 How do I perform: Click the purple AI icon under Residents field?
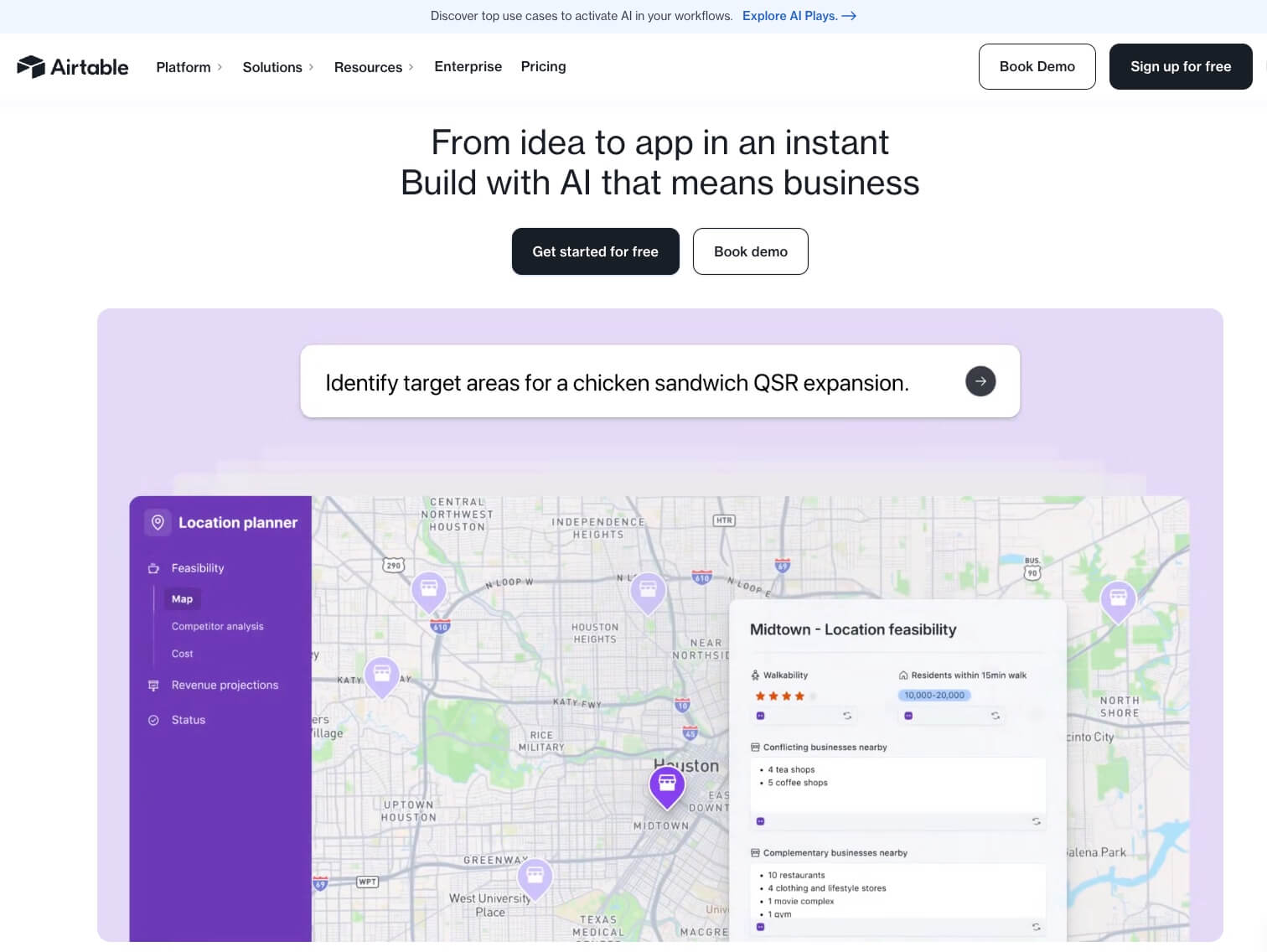coord(908,716)
